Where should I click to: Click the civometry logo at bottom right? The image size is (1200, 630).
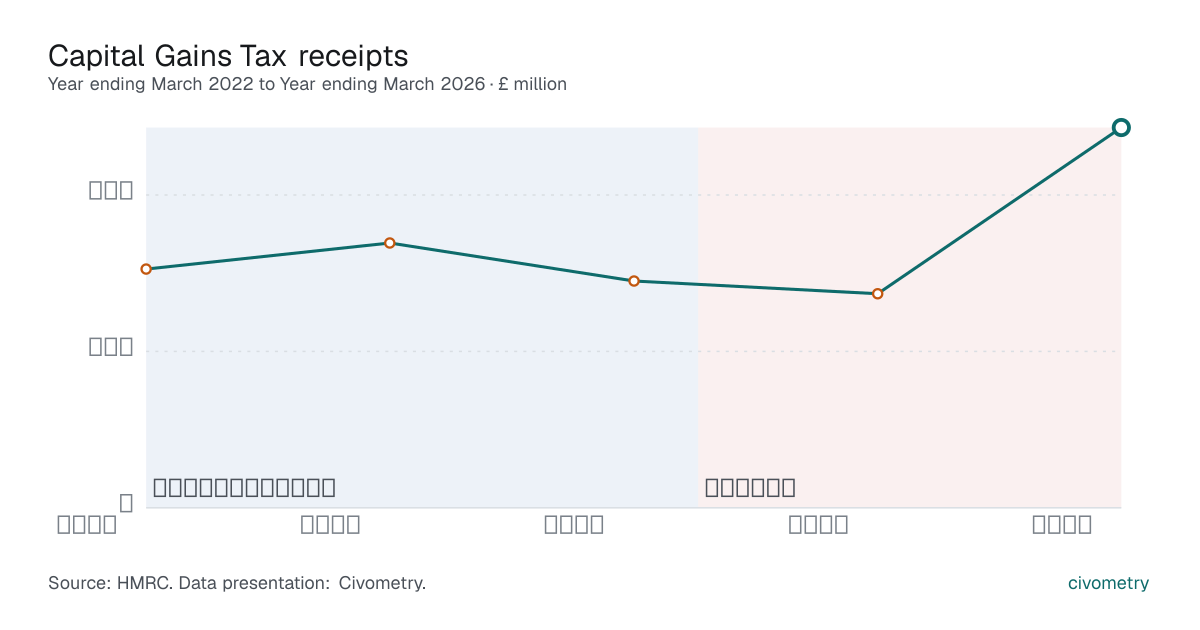[x=1108, y=583]
